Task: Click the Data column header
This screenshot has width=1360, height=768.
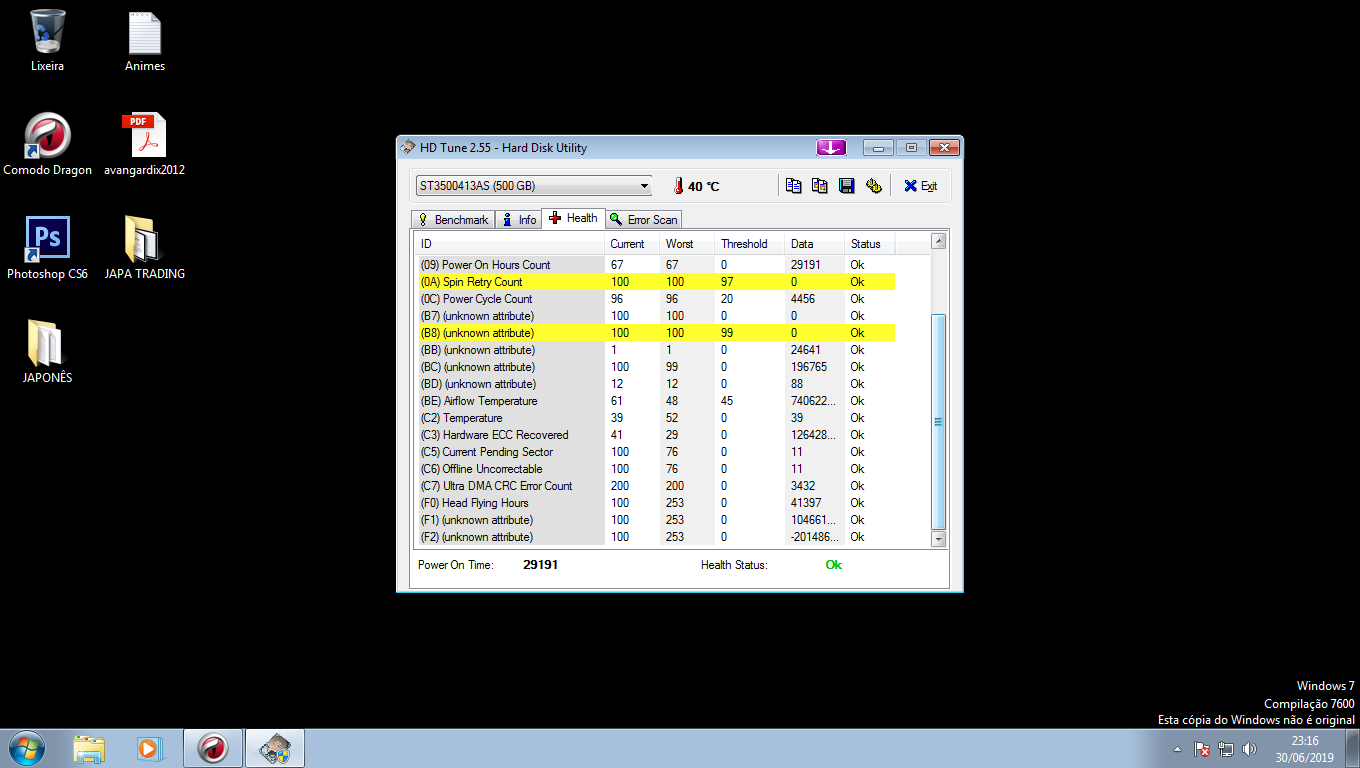Action: [x=815, y=244]
